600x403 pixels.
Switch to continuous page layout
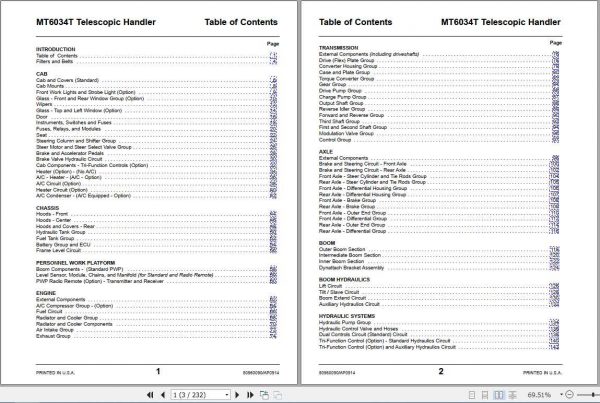[x=485, y=395]
